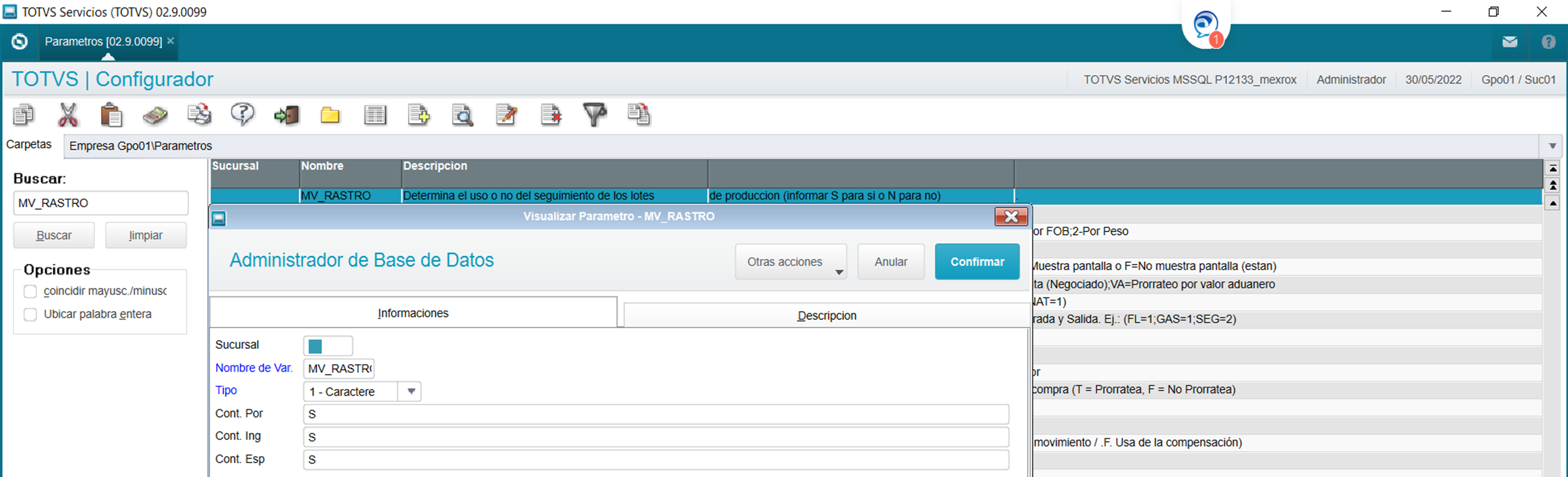Click the grid page-up scroll button
Screen dimensions: 1568x477
(x=1553, y=185)
